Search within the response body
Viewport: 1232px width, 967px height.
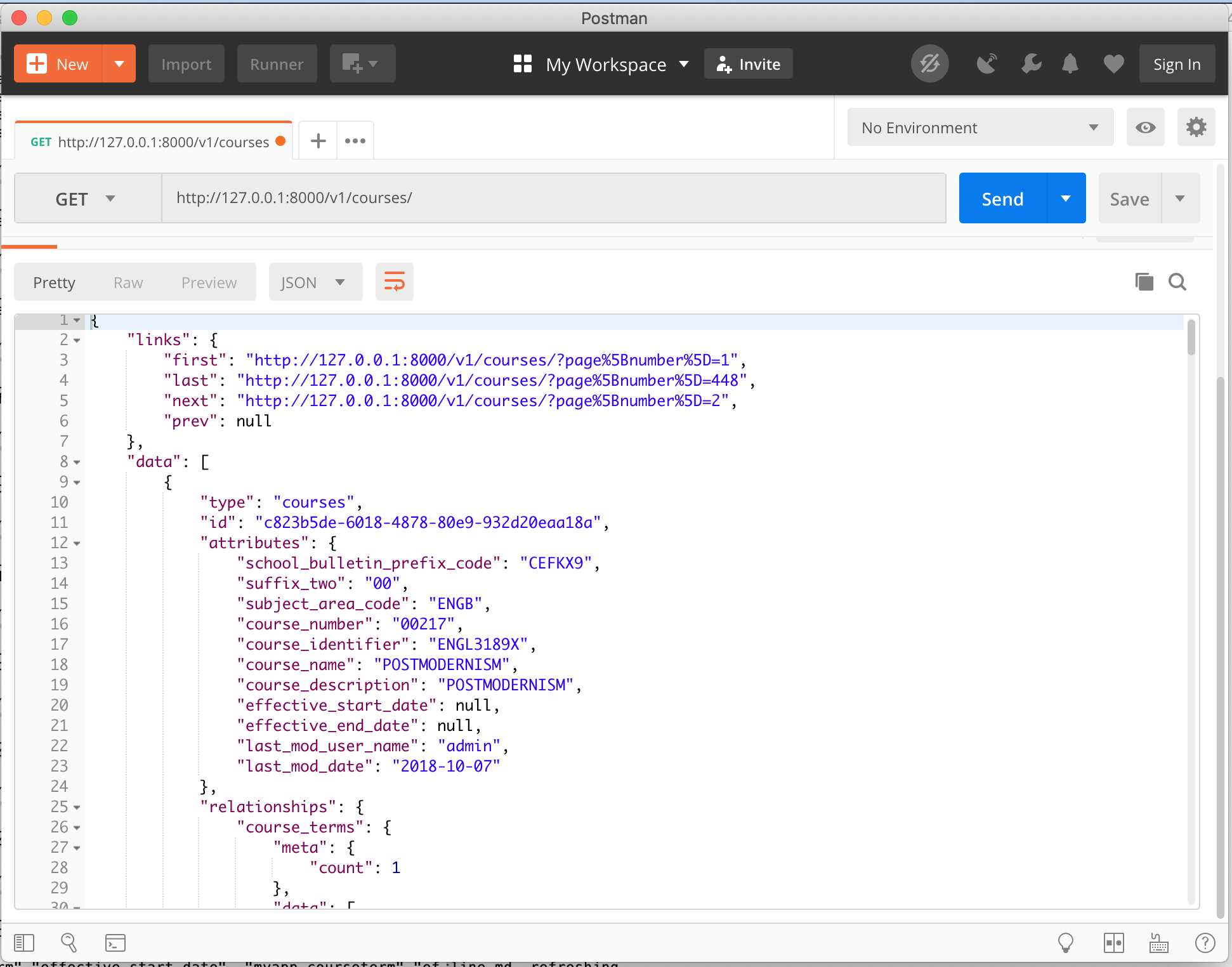click(x=1177, y=282)
